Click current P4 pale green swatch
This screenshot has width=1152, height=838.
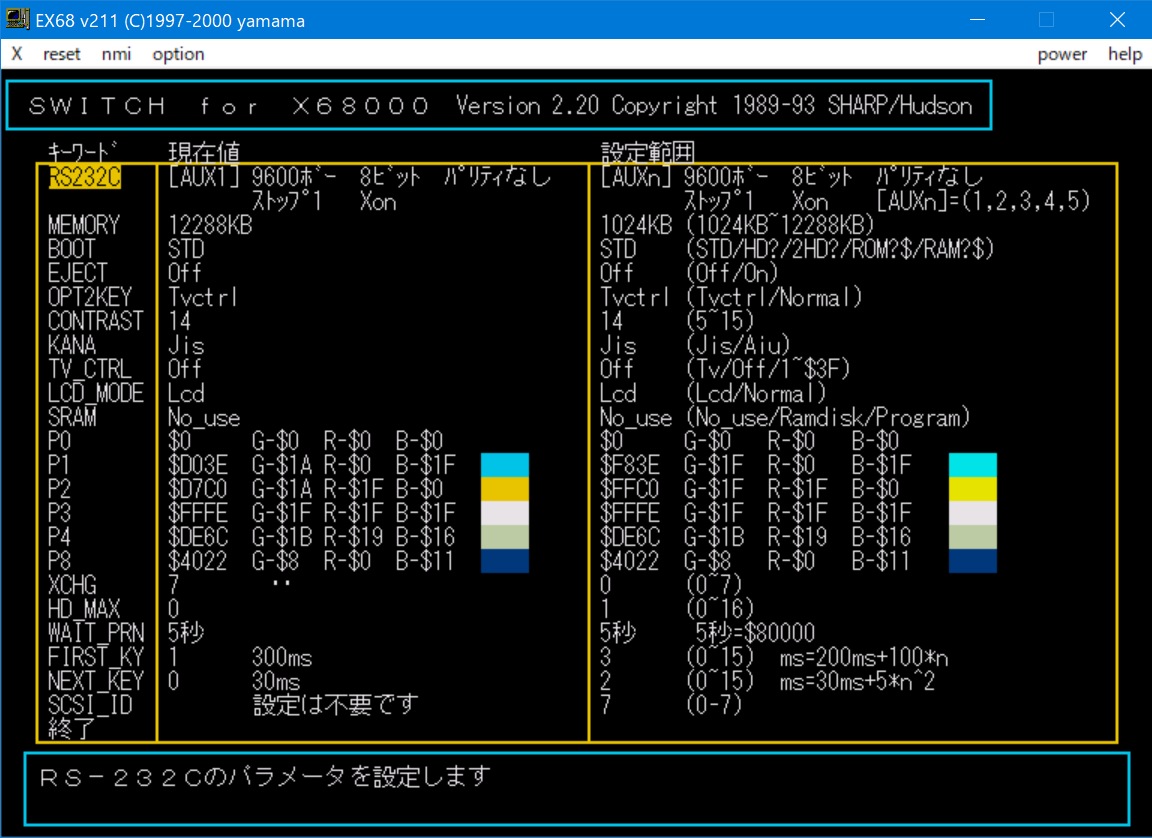pyautogui.click(x=505, y=538)
